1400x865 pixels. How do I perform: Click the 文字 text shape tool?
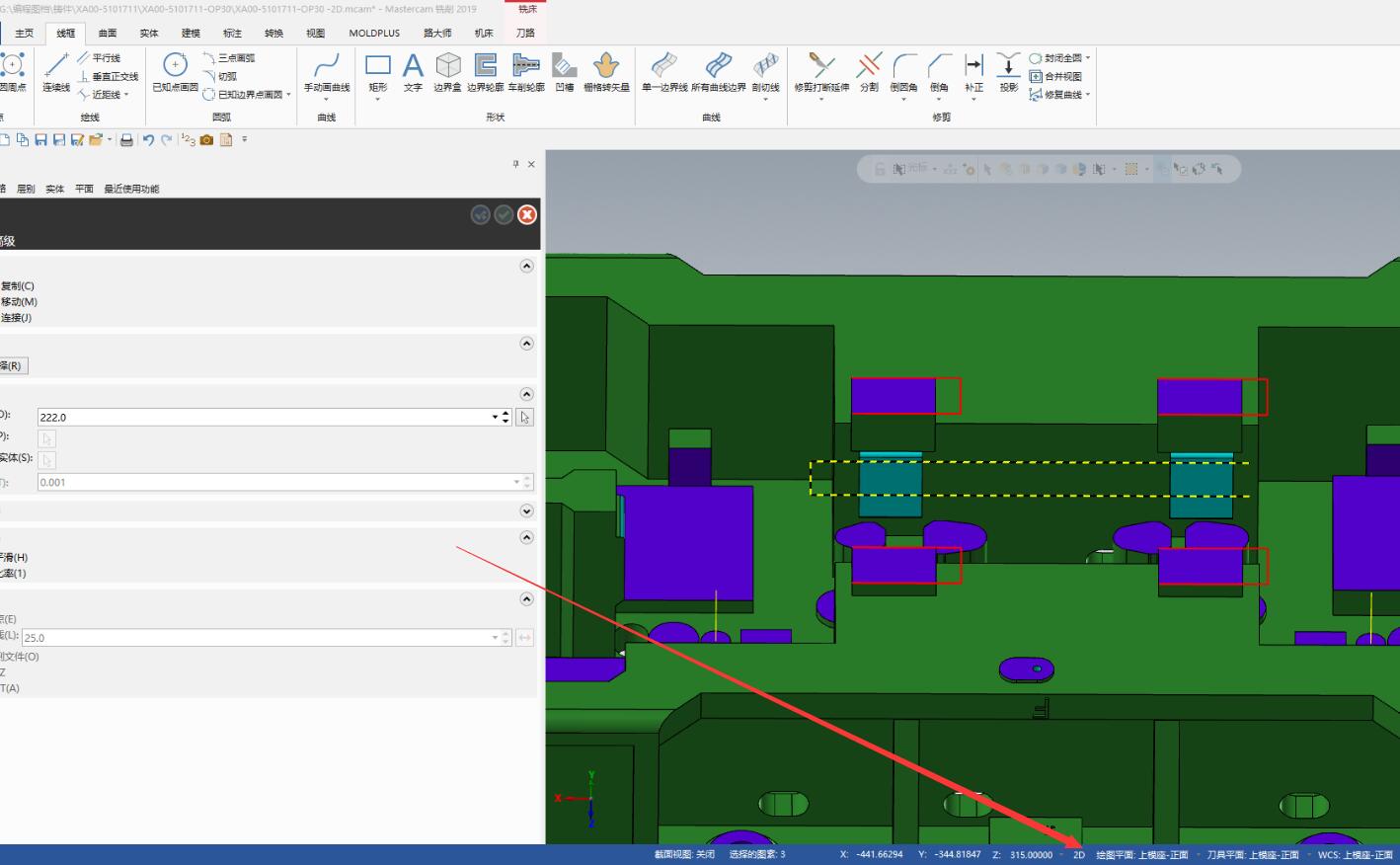point(413,72)
